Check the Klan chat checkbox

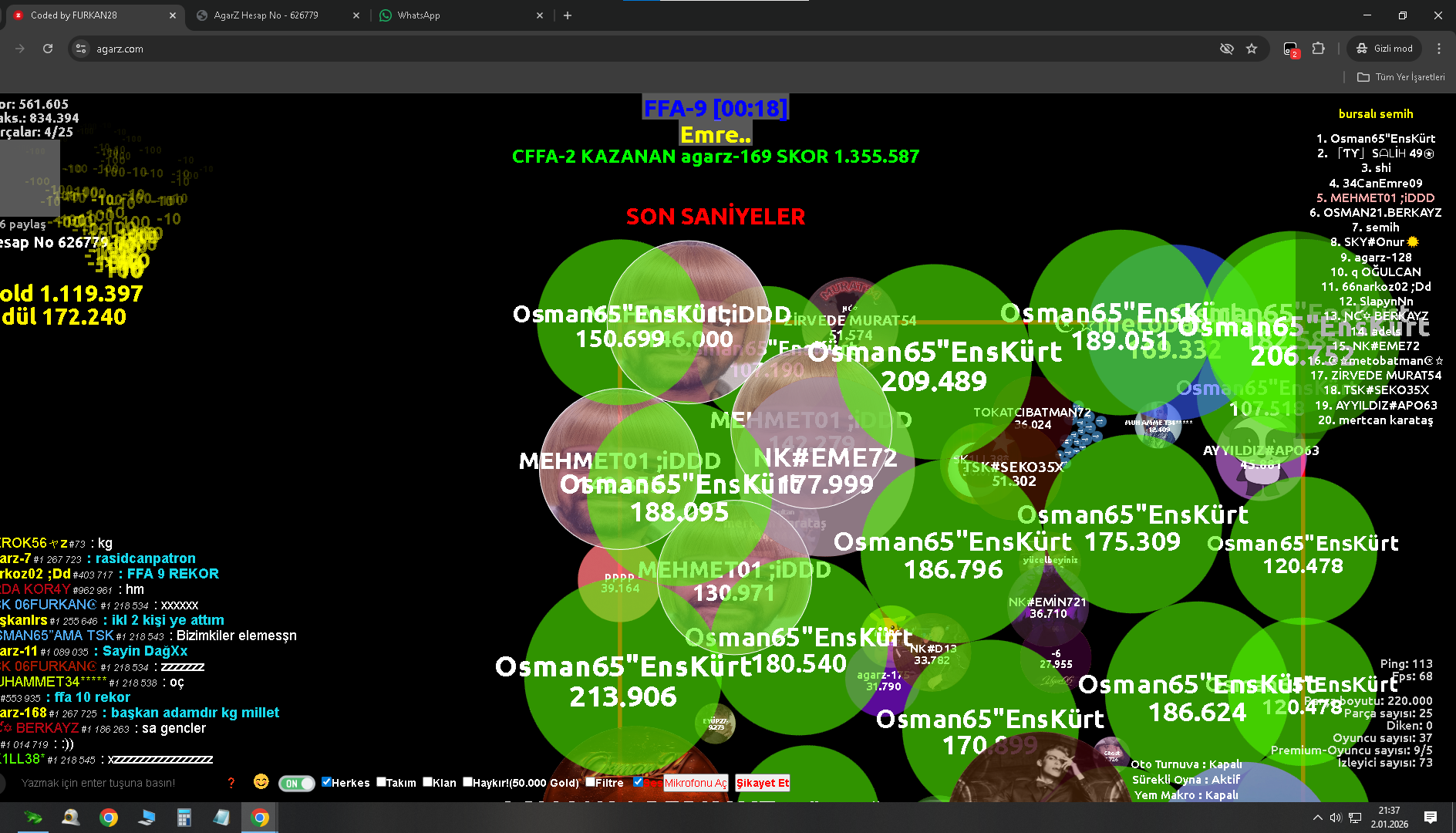click(427, 782)
